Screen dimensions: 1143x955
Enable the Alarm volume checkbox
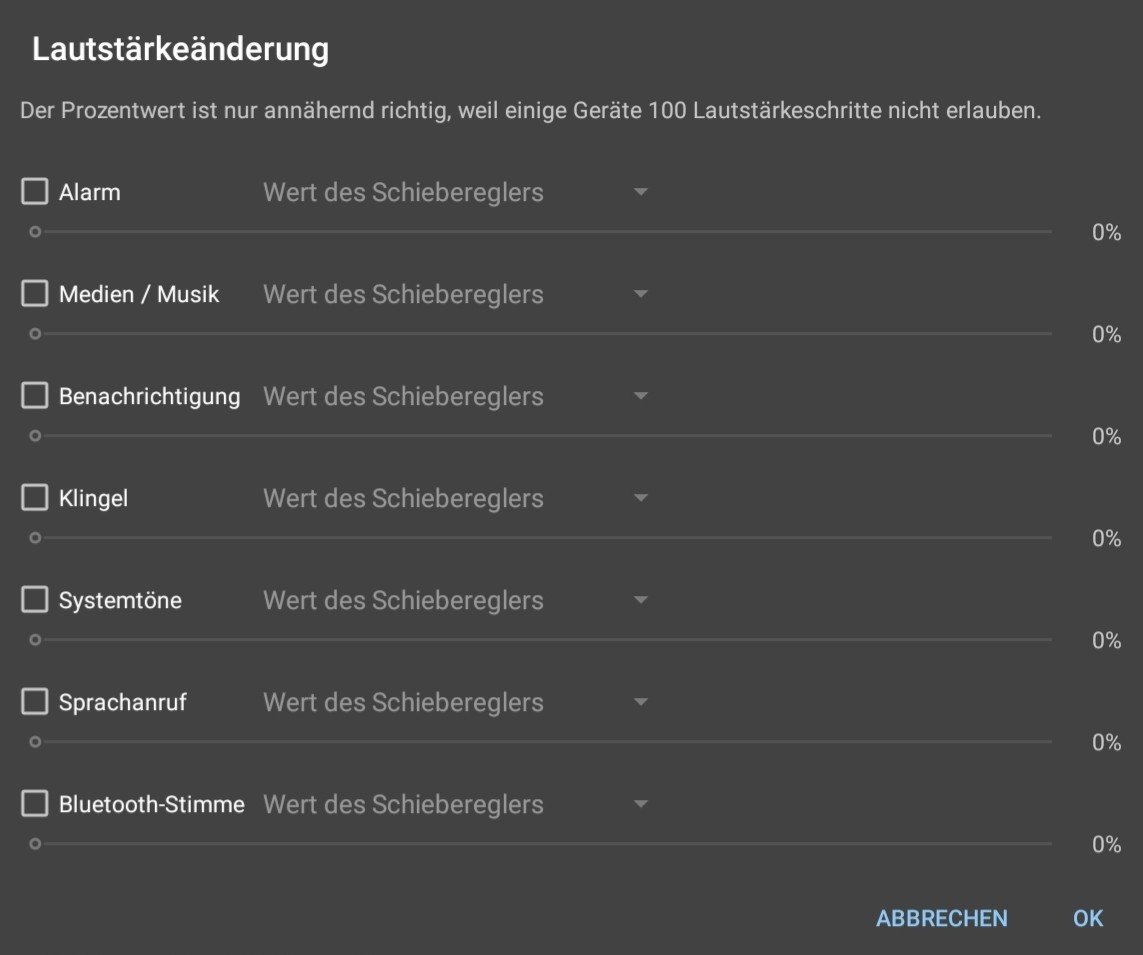[35, 192]
